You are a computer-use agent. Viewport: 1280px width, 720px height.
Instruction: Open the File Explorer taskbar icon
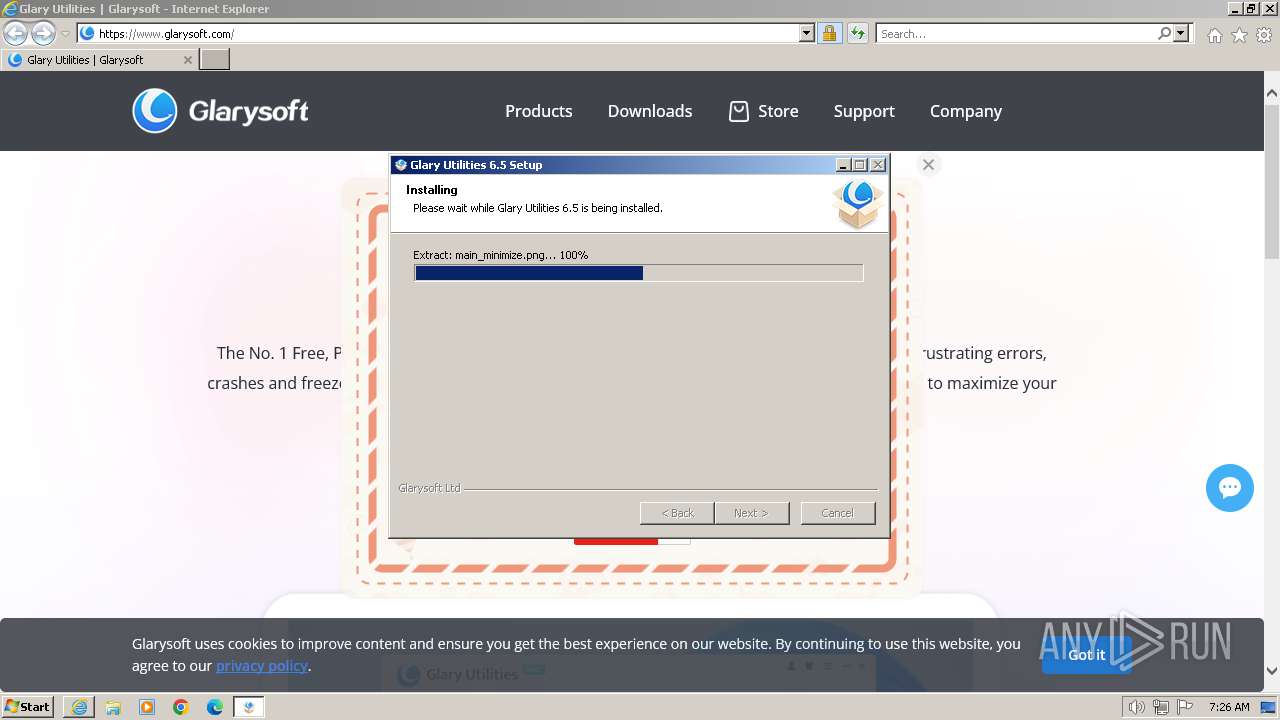coord(113,707)
